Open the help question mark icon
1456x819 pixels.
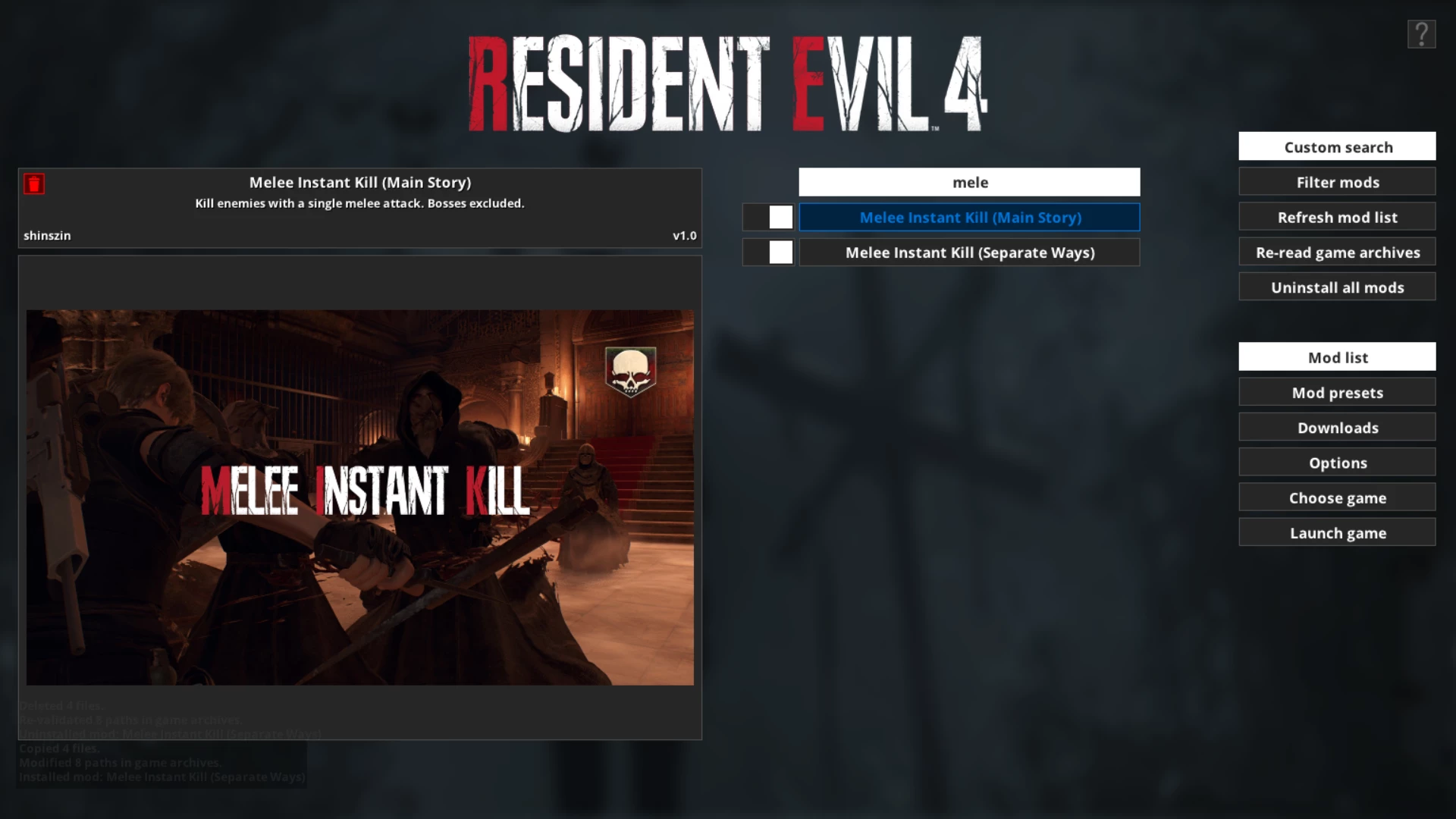click(x=1421, y=34)
